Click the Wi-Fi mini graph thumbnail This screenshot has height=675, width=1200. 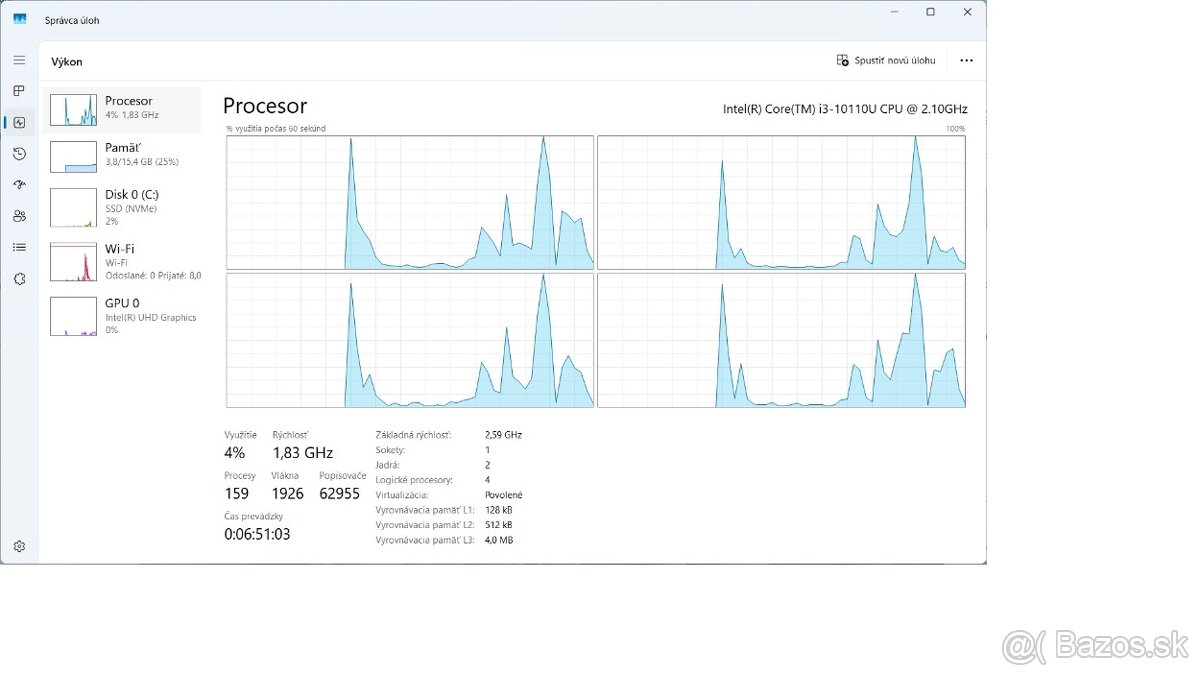coord(73,262)
